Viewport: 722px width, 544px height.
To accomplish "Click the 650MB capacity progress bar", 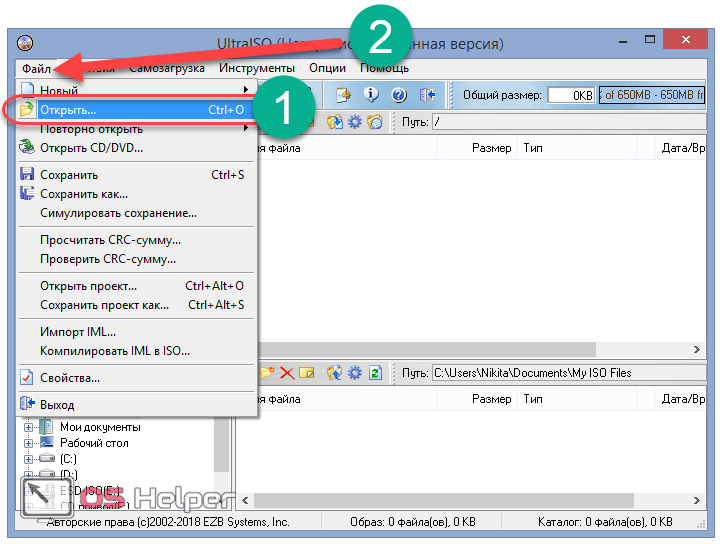I will pyautogui.click(x=652, y=95).
